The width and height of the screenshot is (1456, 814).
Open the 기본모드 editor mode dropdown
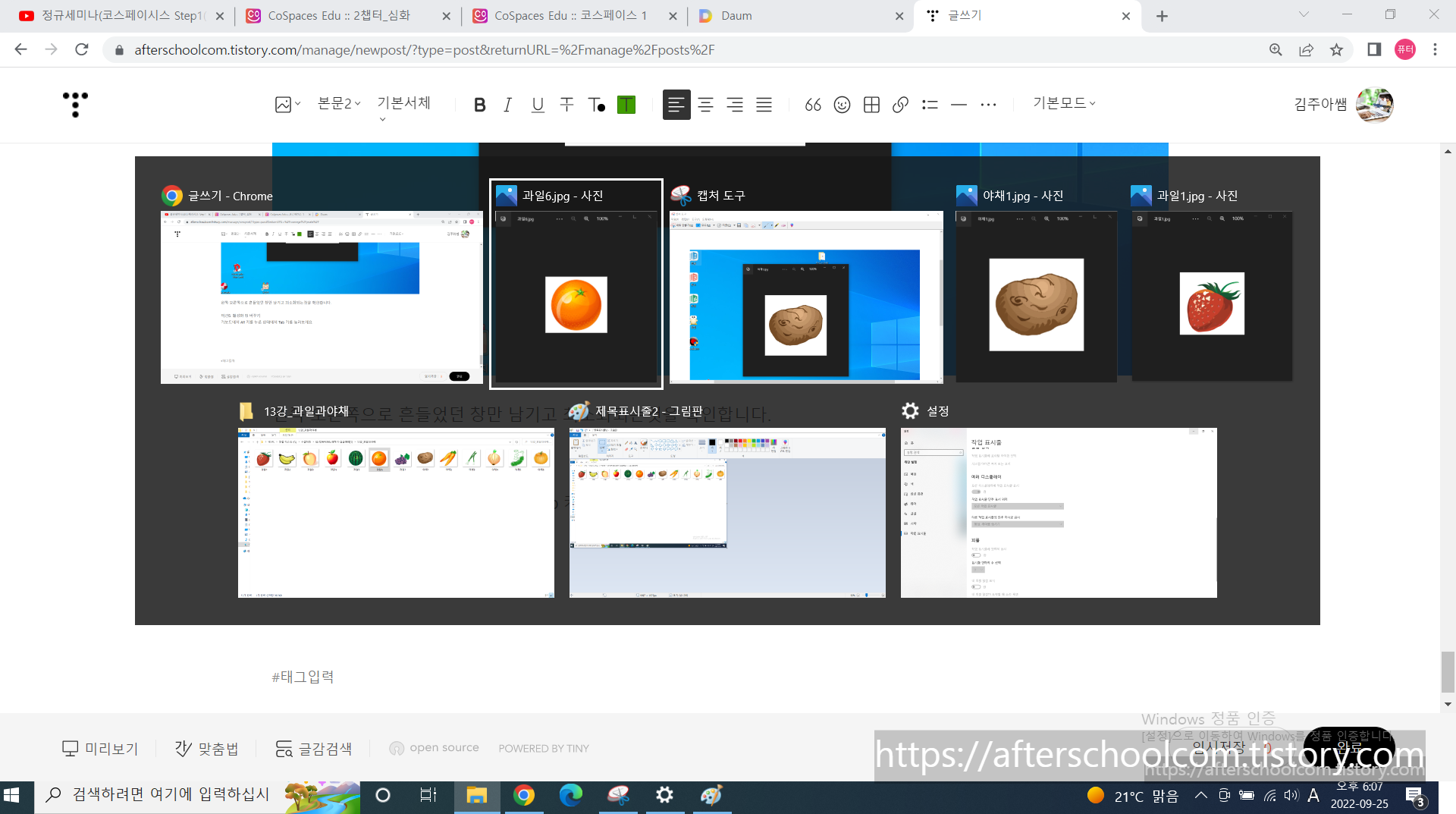pos(1064,102)
